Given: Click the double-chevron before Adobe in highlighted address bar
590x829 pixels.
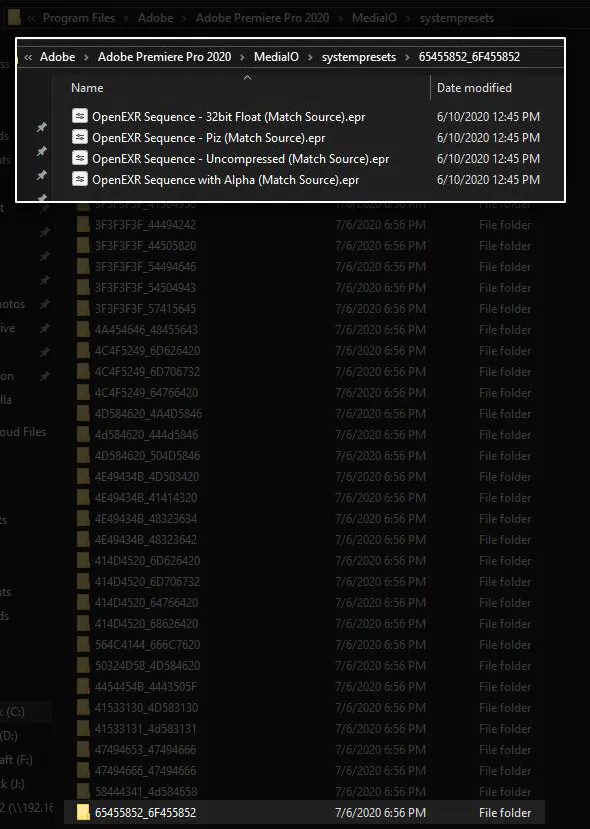Looking at the screenshot, I should (29, 57).
